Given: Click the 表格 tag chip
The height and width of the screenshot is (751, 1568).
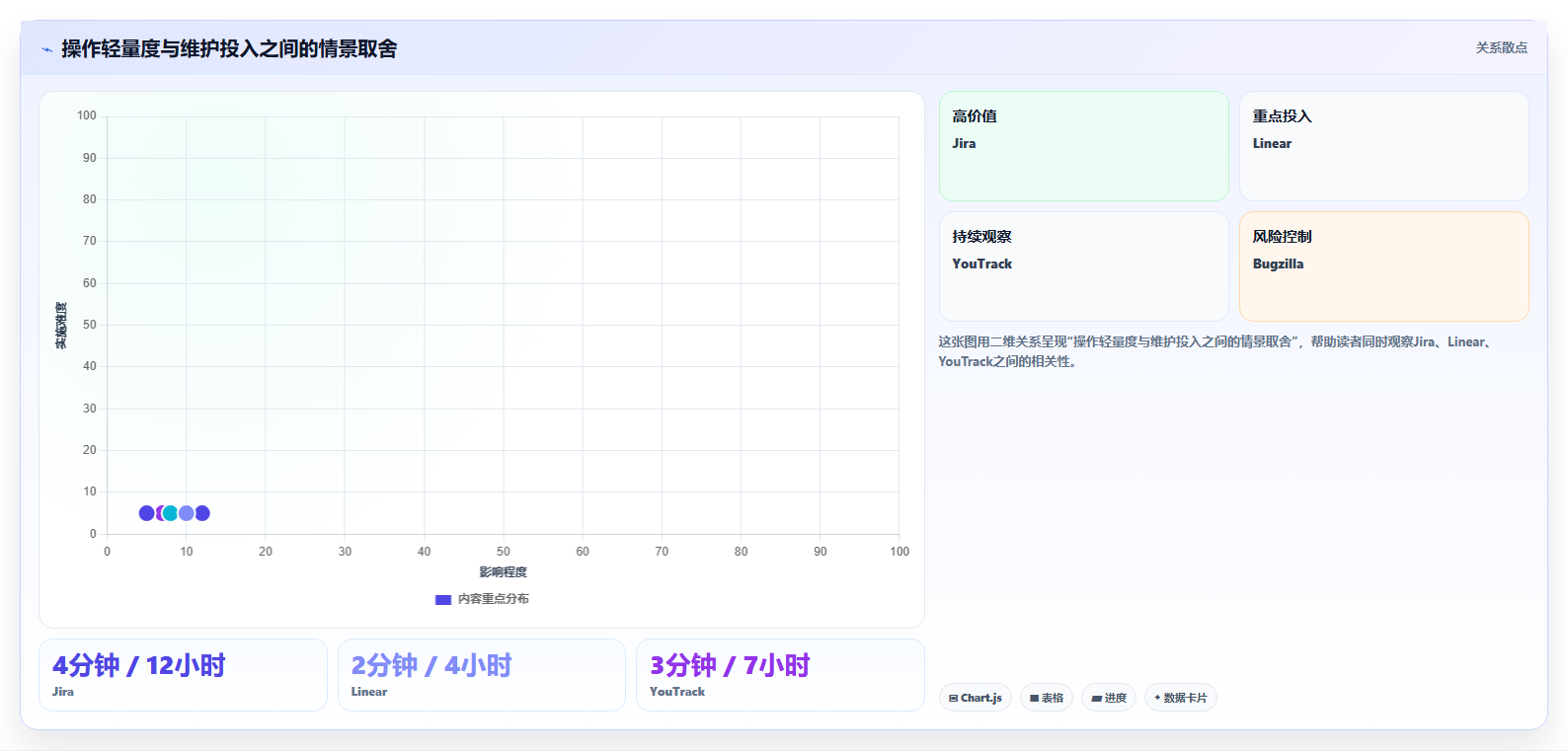Looking at the screenshot, I should pos(1047,698).
